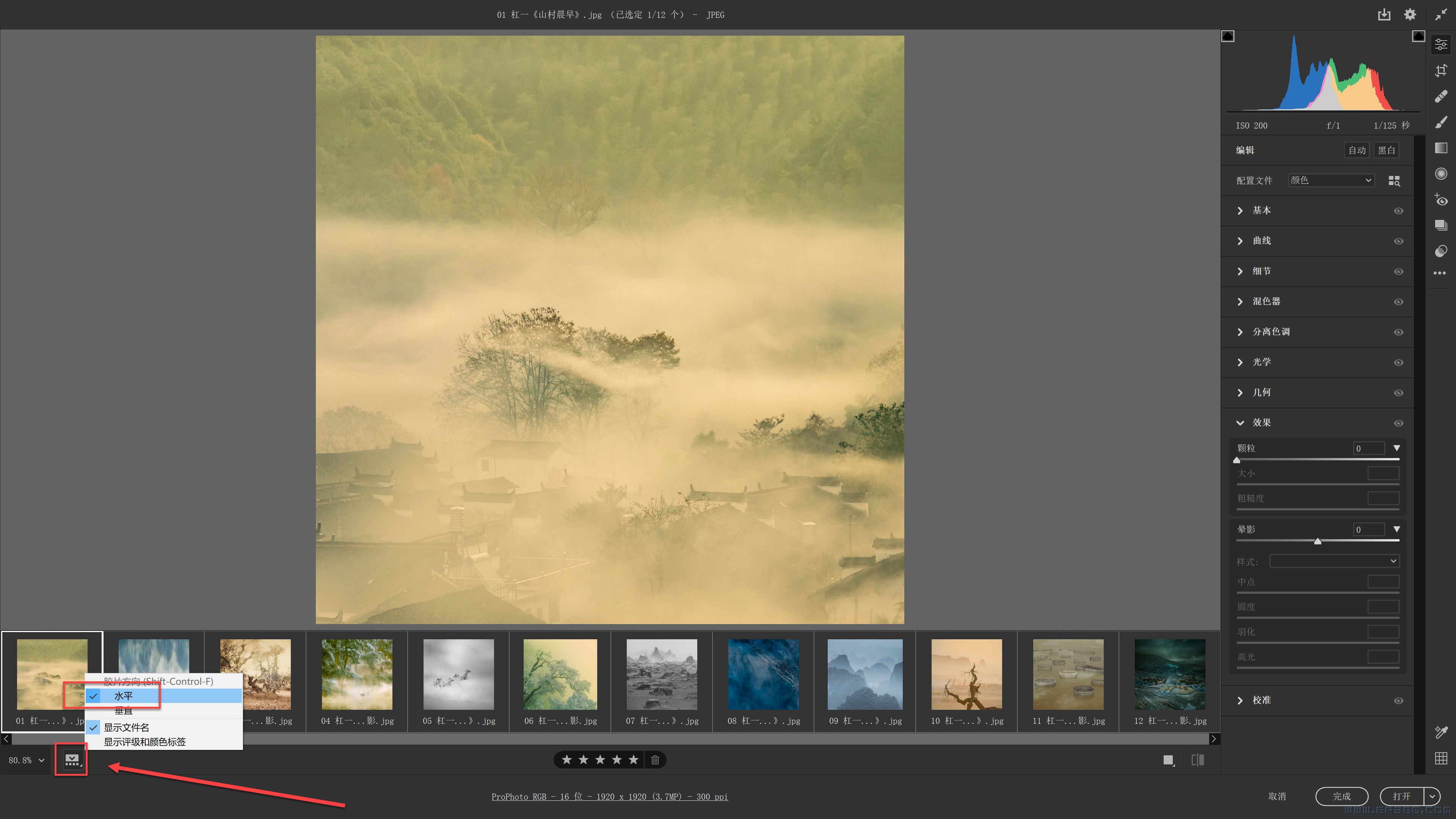Image resolution: width=1456 pixels, height=819 pixels.
Task: Toggle 显示文件名 checked option
Action: (x=127, y=728)
